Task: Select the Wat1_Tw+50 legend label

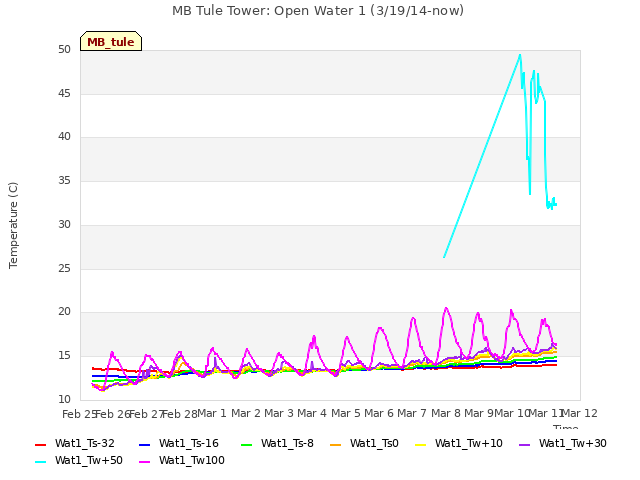Action: pos(89,461)
